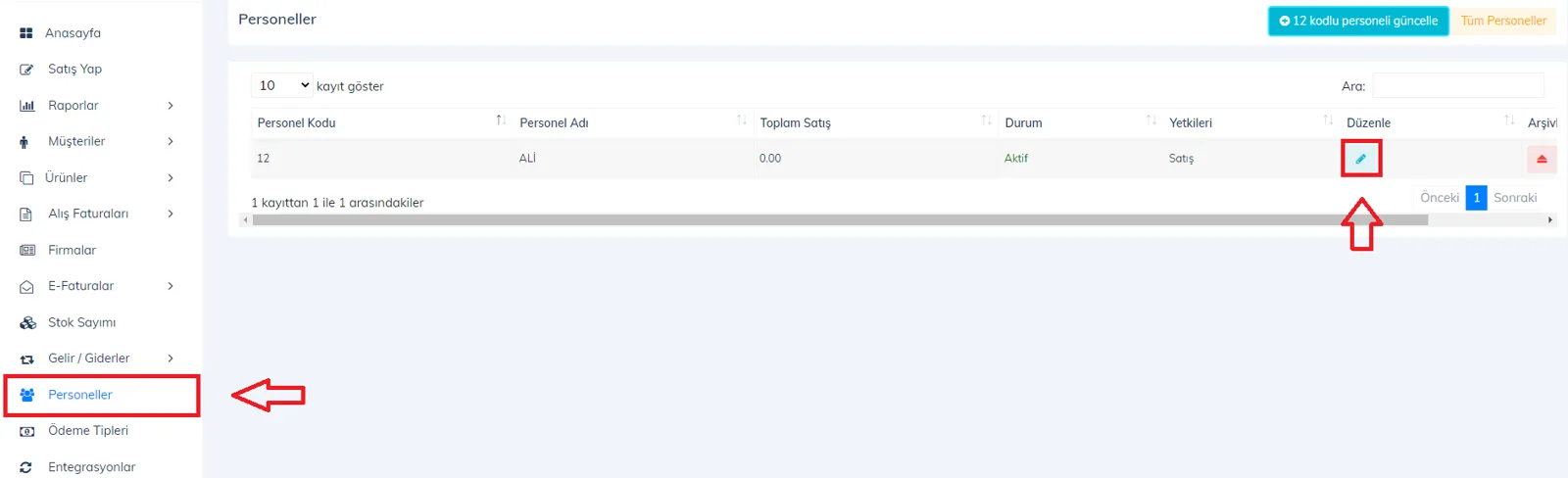Click the scrollbar right arrow
1568x478 pixels.
pyautogui.click(x=1550, y=220)
